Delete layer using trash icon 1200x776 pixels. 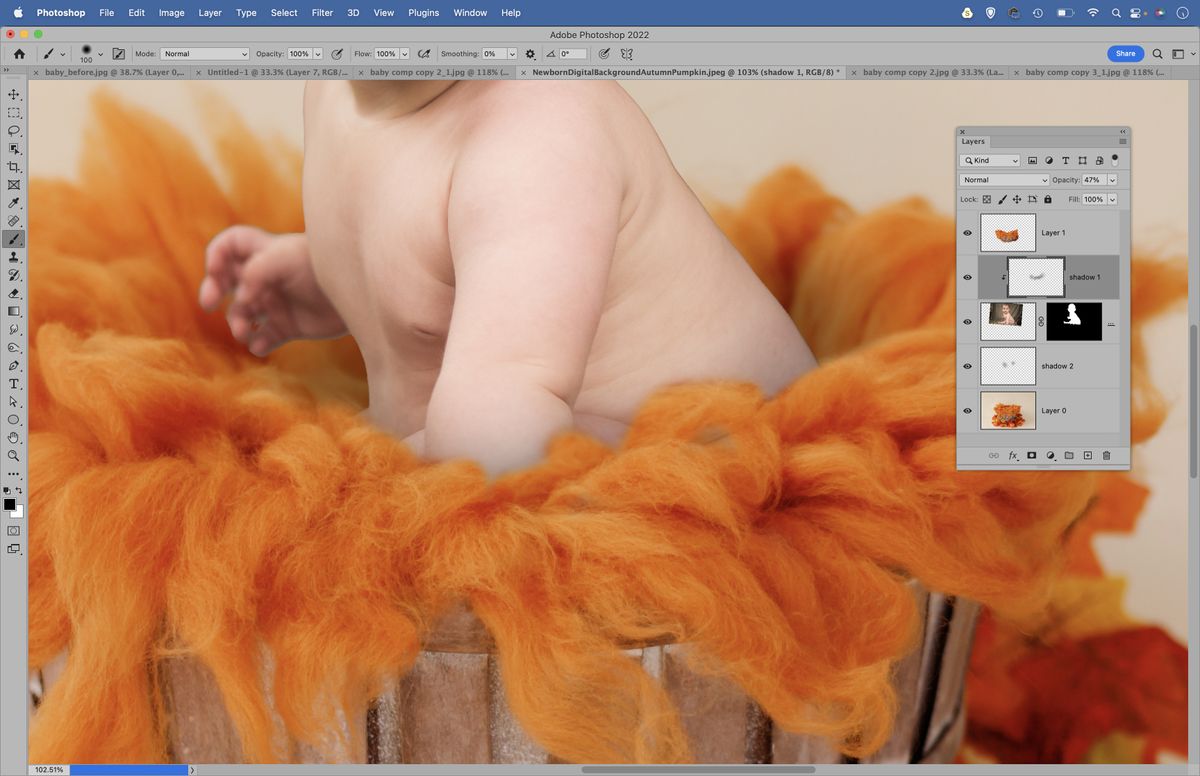pyautogui.click(x=1106, y=455)
